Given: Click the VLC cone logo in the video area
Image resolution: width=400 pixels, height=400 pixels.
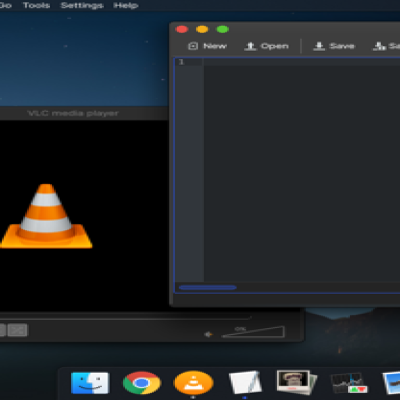Looking at the screenshot, I should [46, 216].
